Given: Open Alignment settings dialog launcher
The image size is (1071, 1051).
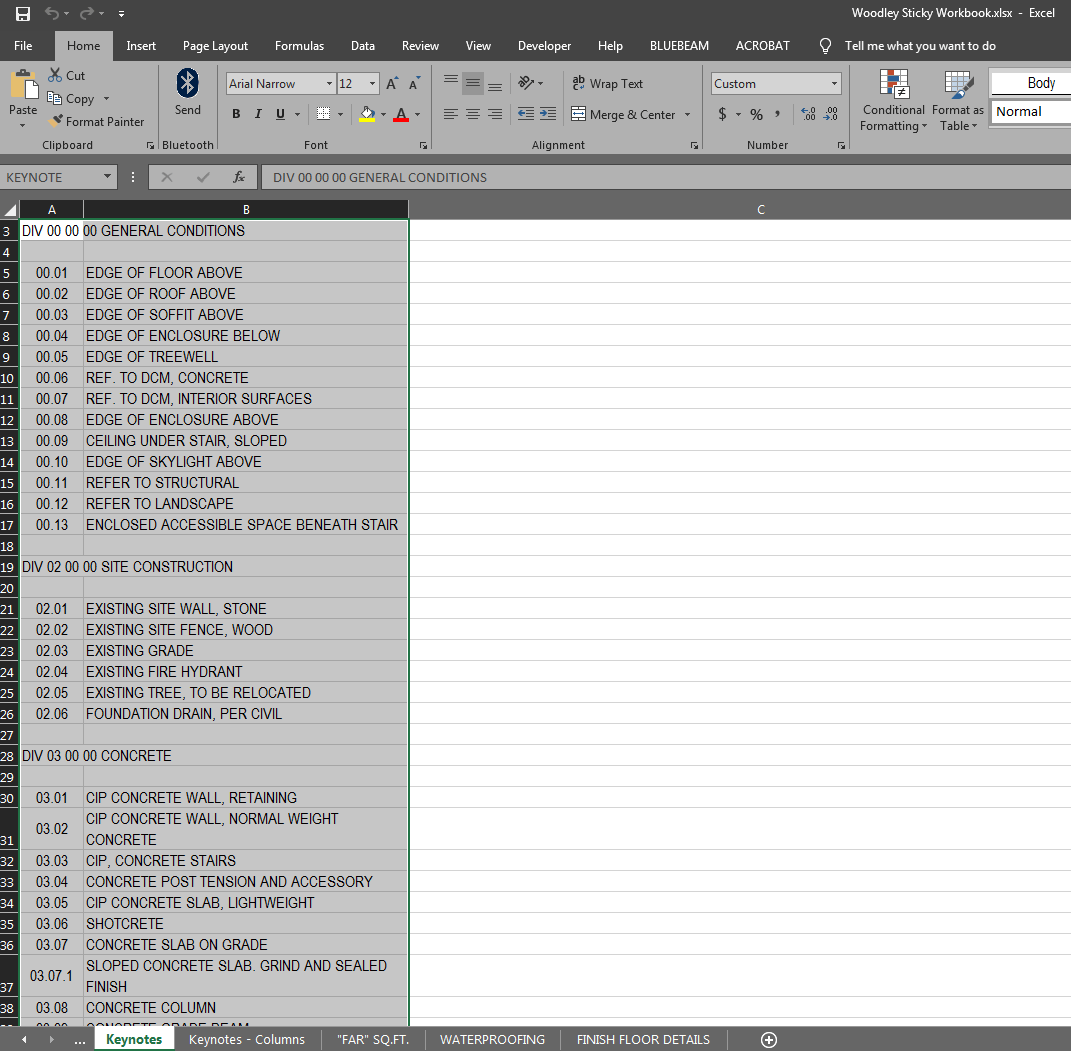Looking at the screenshot, I should [694, 145].
